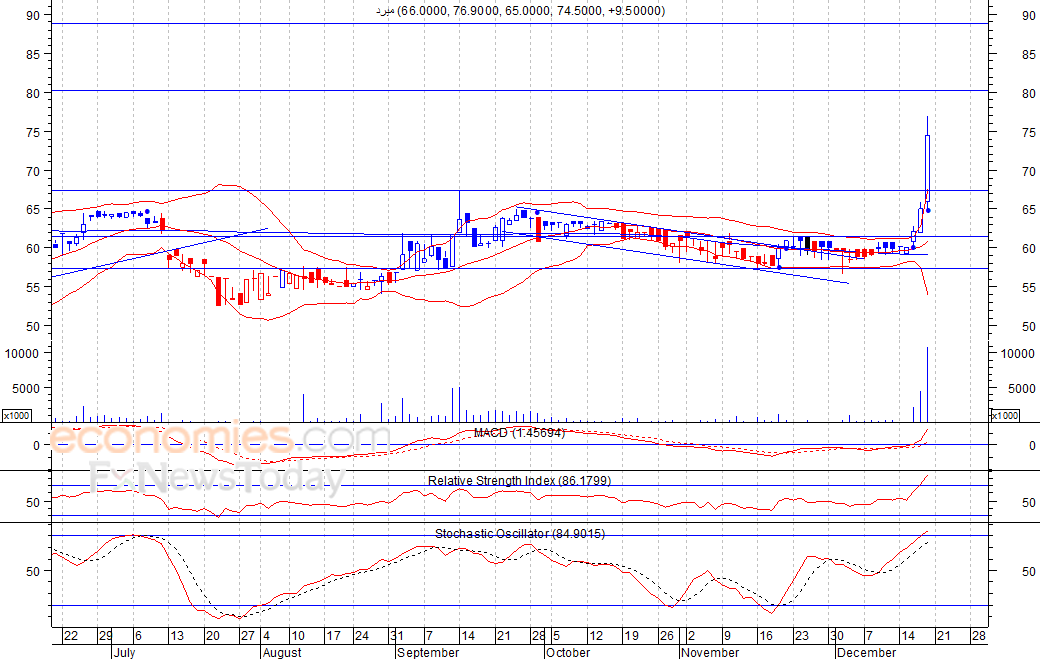Click the August month label on time axis
Screen dimensions: 1040x659
click(x=282, y=652)
